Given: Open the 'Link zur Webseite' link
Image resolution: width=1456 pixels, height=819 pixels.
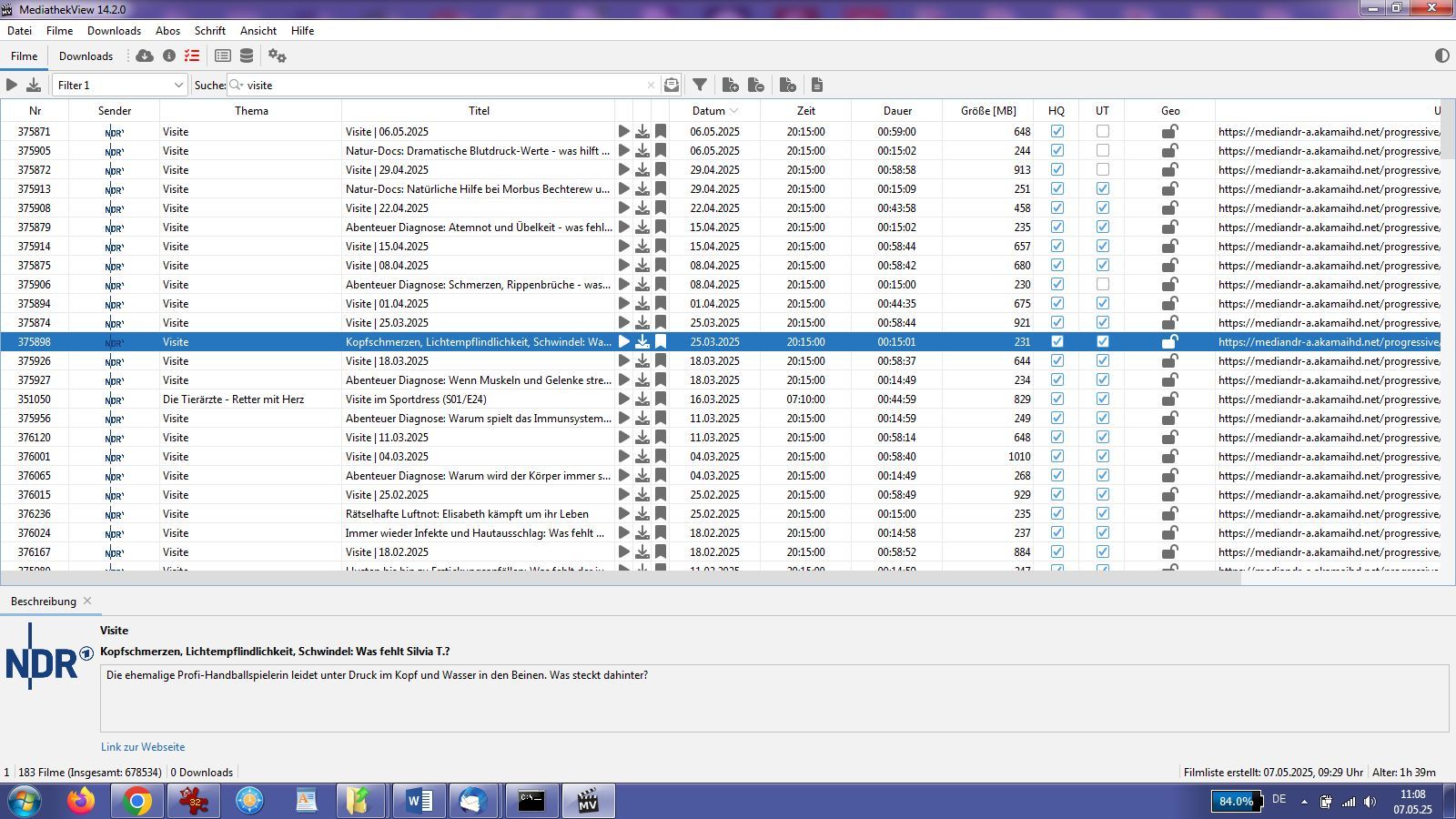Looking at the screenshot, I should (x=143, y=746).
